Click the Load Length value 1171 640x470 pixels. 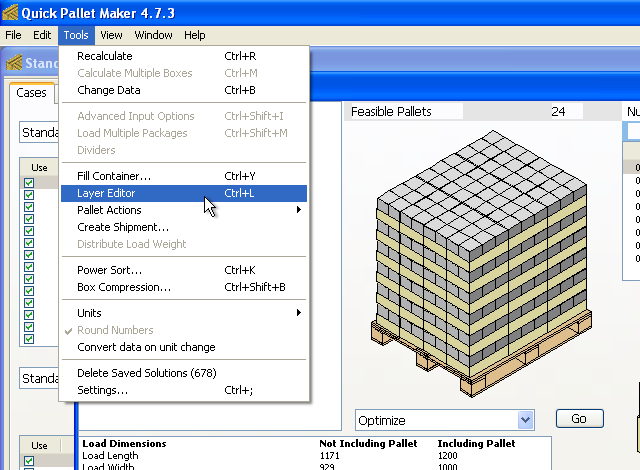tap(329, 455)
